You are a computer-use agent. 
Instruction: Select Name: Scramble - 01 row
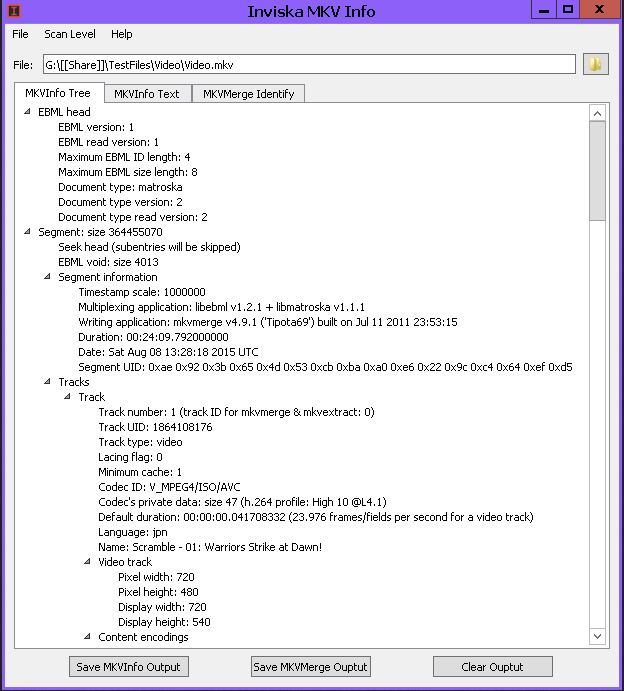[210, 546]
